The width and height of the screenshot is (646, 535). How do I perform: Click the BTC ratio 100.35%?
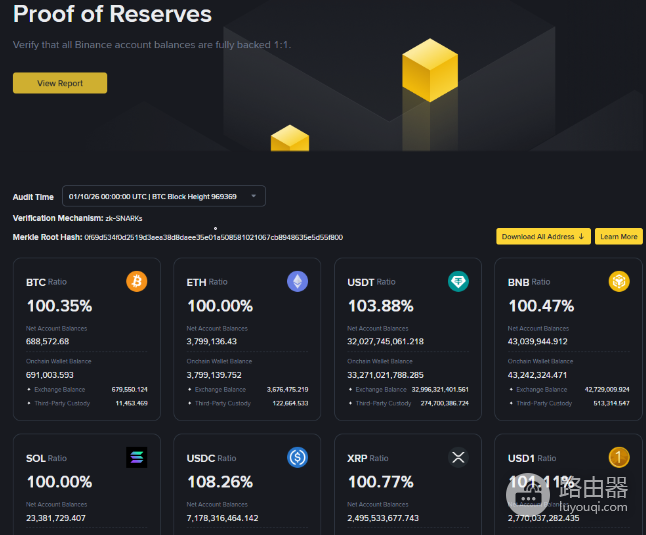point(60,306)
